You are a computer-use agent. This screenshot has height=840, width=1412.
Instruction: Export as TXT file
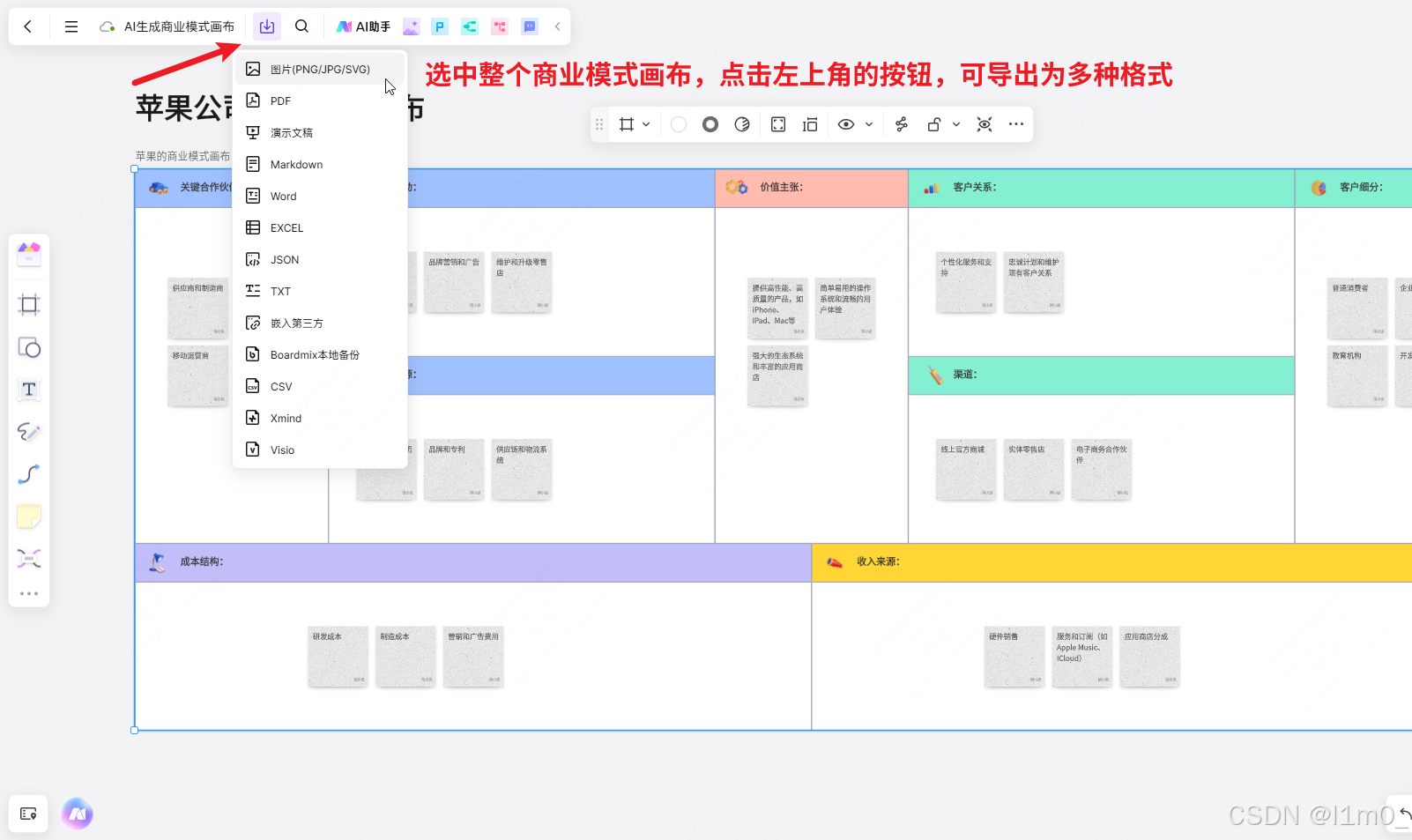point(320,291)
